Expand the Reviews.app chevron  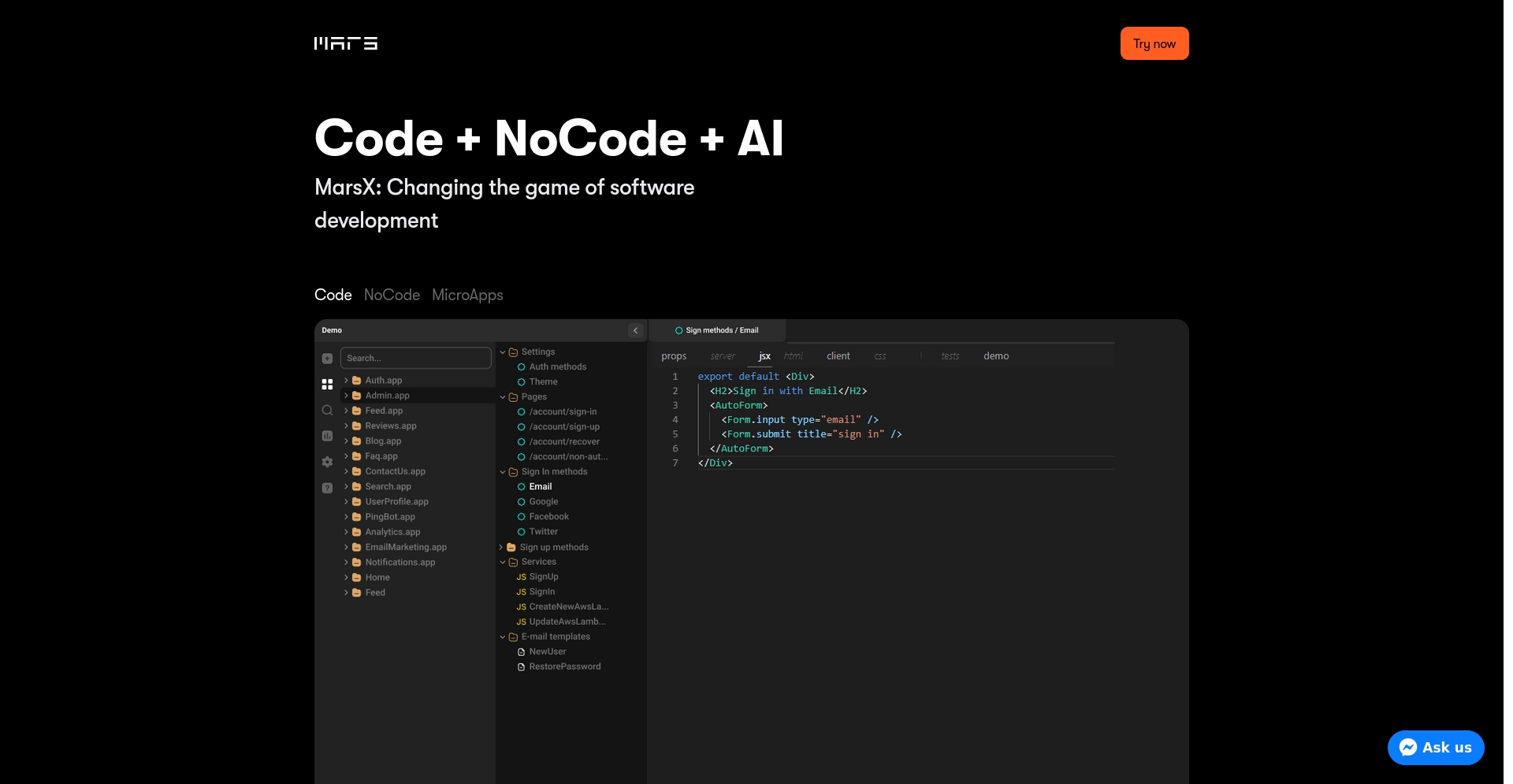coord(346,426)
